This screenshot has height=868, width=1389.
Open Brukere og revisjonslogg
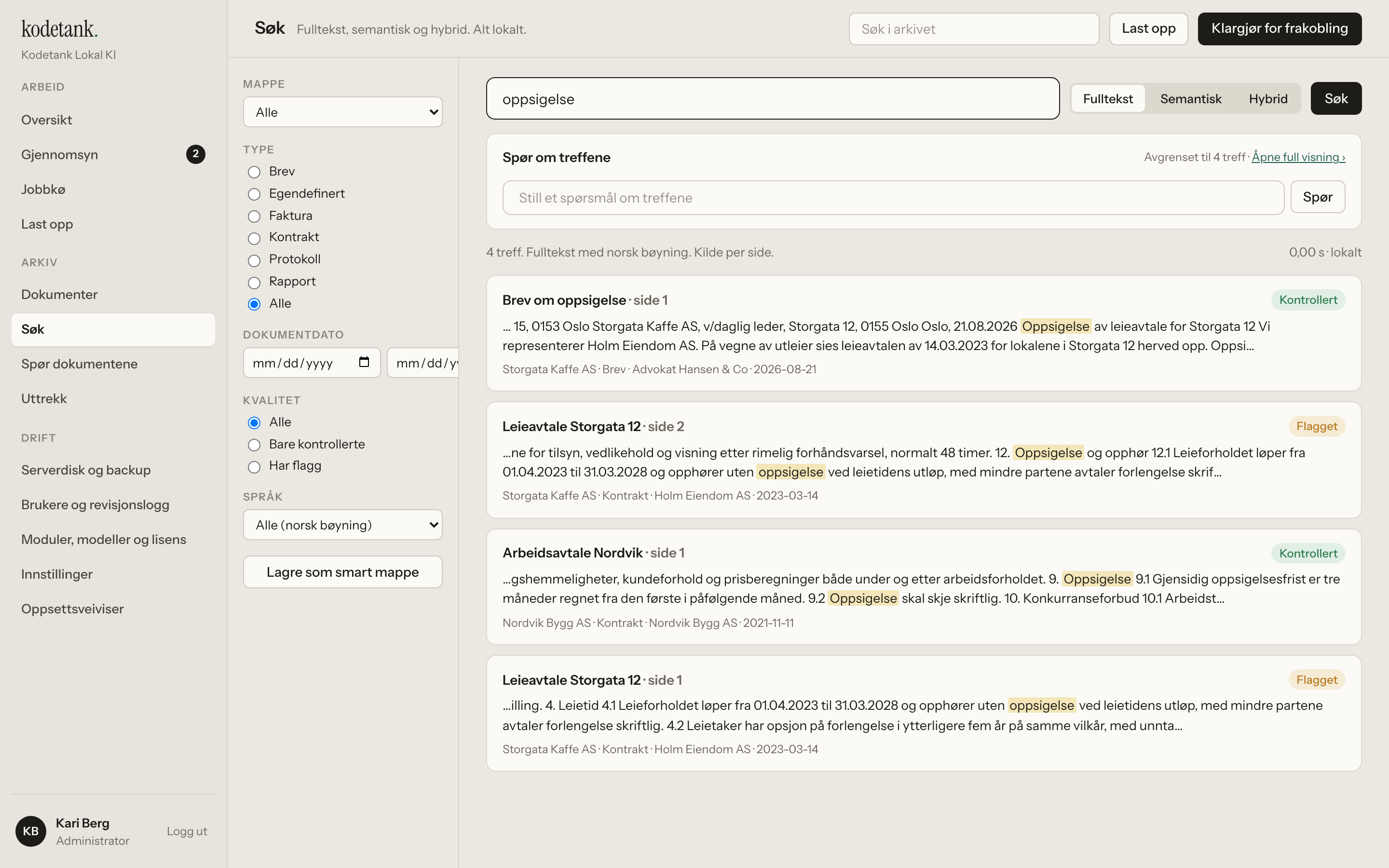click(113, 504)
